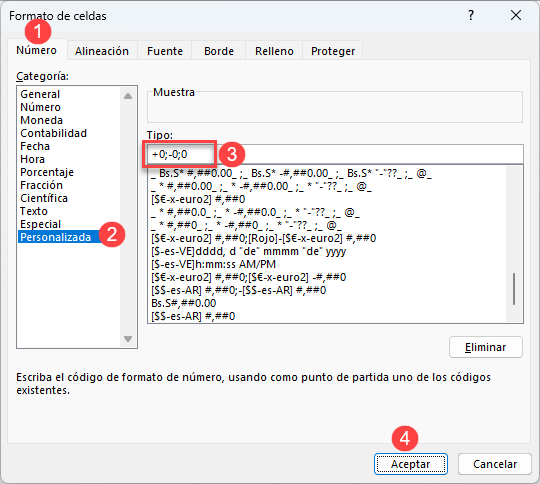
Task: Click the Eliminar button
Action: tap(486, 347)
